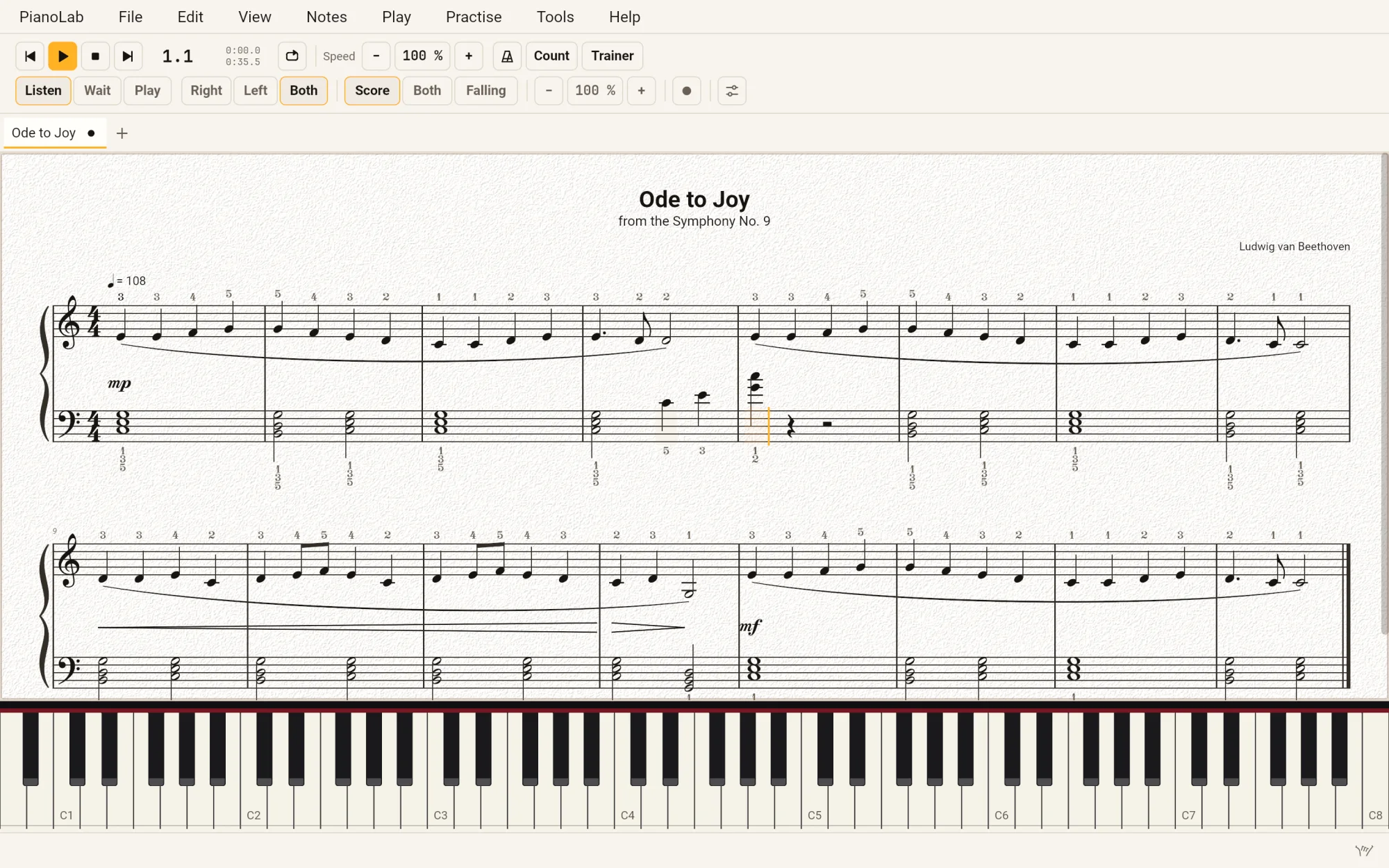Viewport: 1389px width, 868px height.
Task: Click the Speed 100 % value field
Action: click(x=422, y=56)
